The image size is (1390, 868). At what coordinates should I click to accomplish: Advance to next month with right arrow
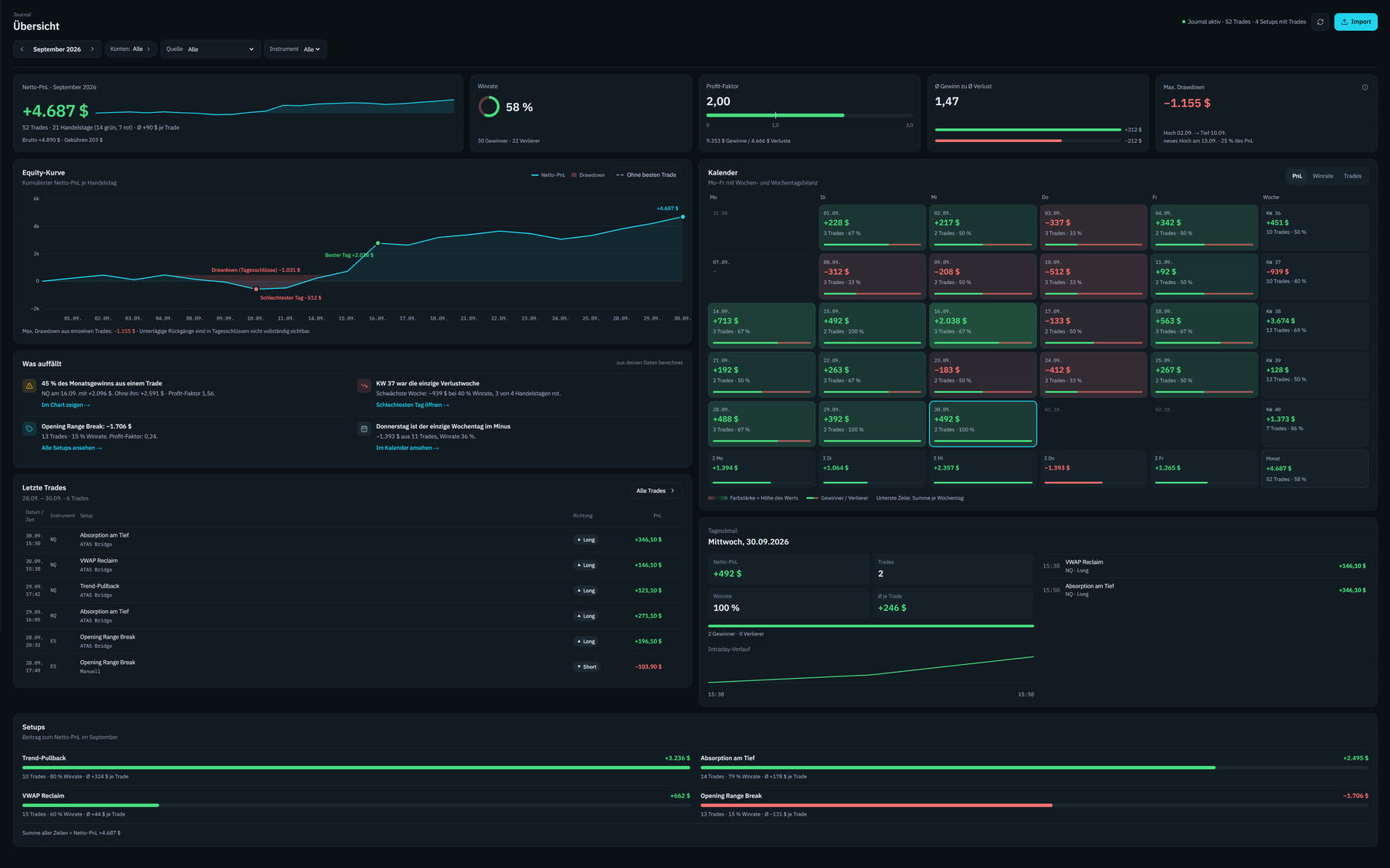[92, 49]
